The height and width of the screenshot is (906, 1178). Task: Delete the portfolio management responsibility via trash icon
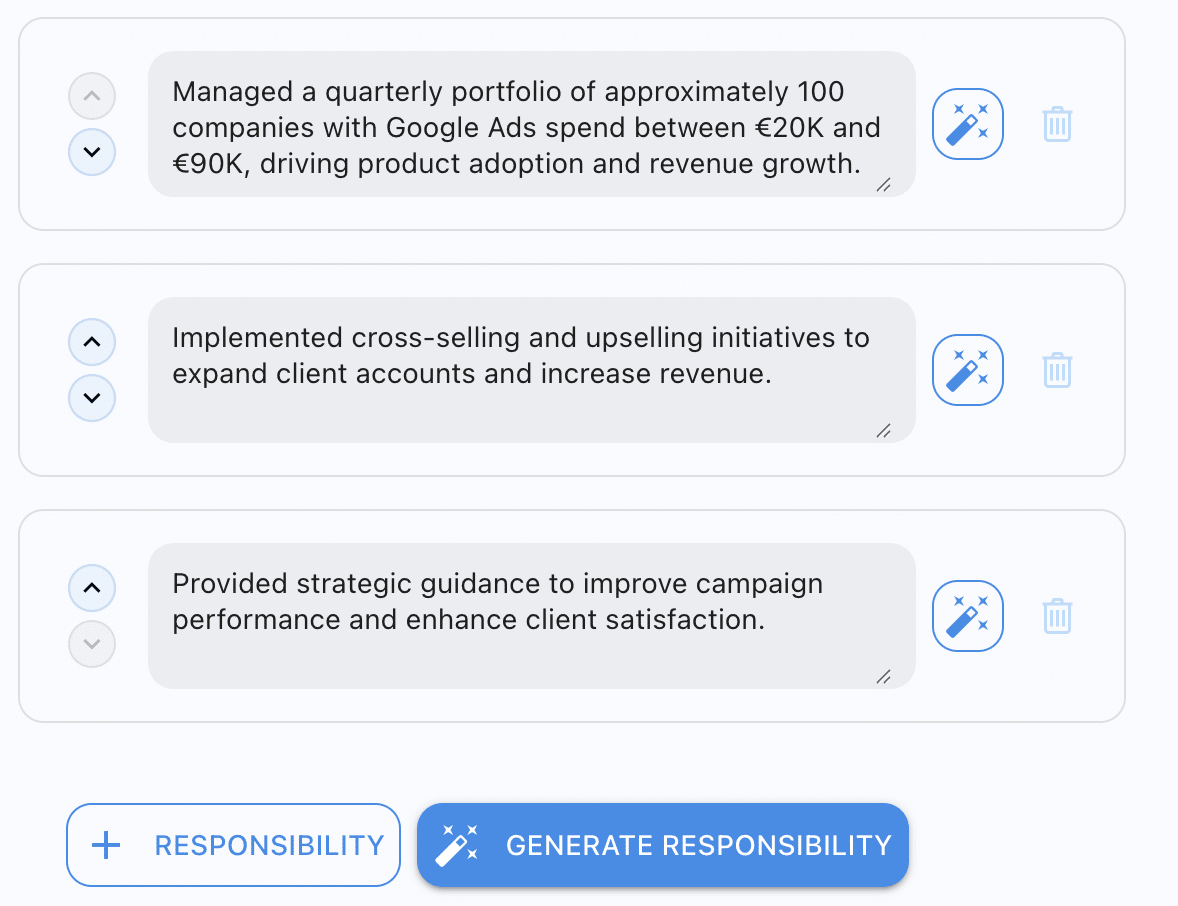(1058, 124)
